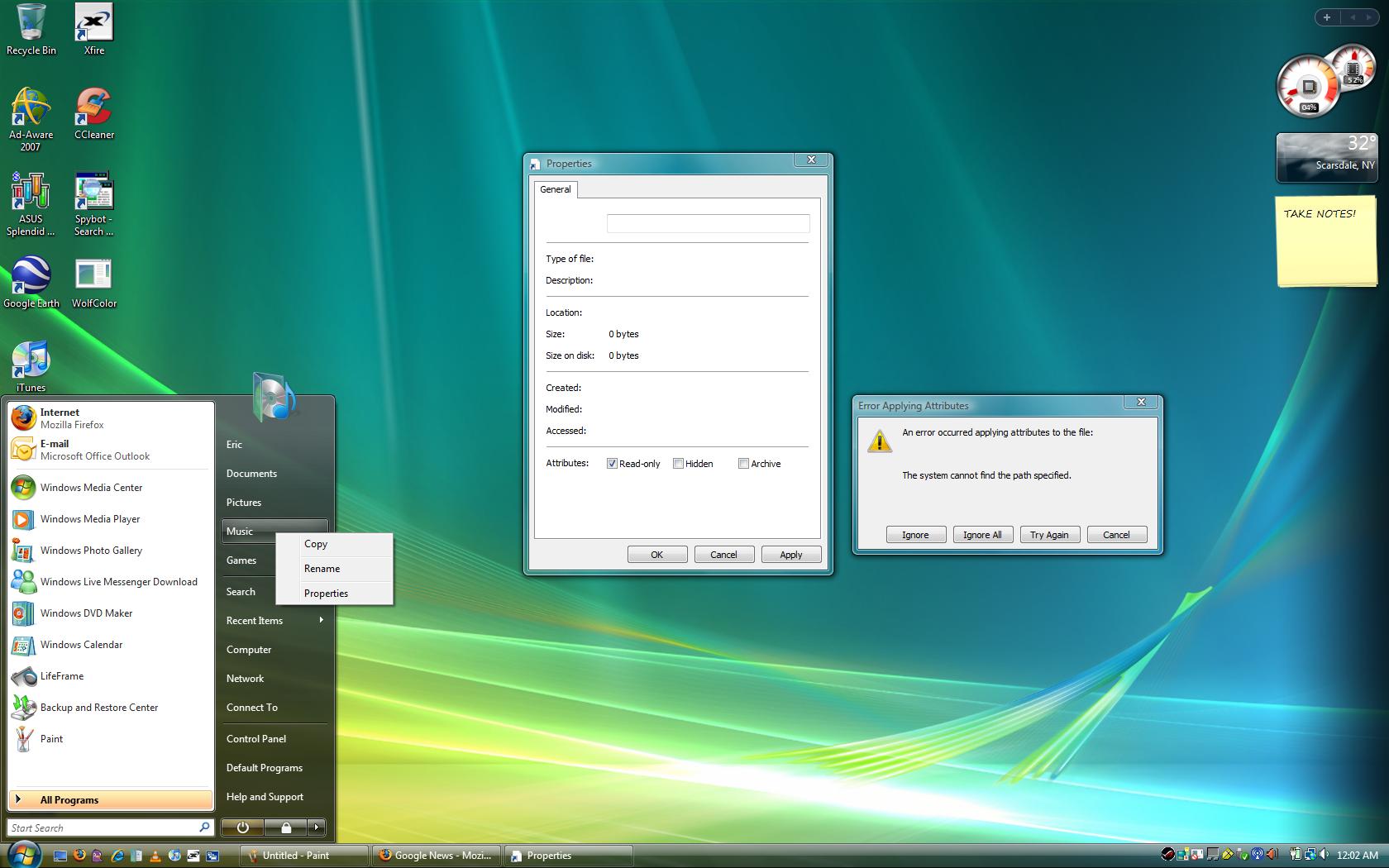Click Apply in the Properties dialog

pyautogui.click(x=791, y=555)
